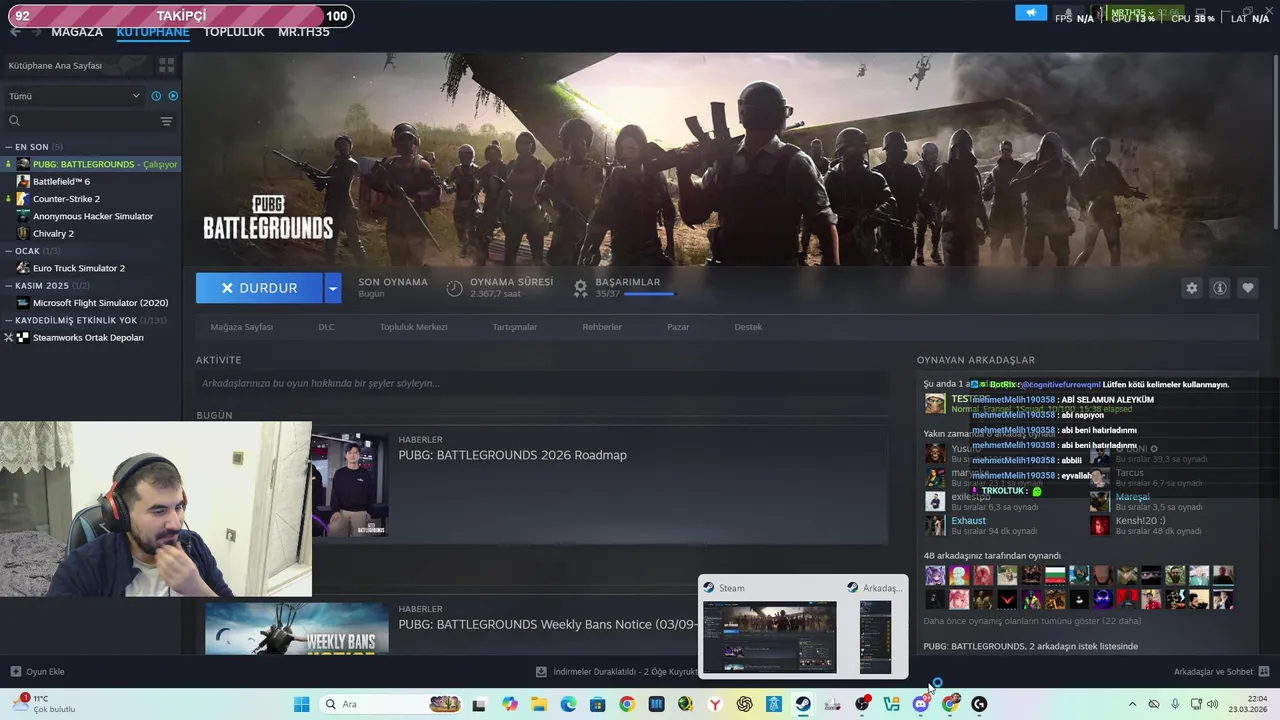1280x720 pixels.
Task: Click the Steam taskbar icon
Action: [803, 704]
